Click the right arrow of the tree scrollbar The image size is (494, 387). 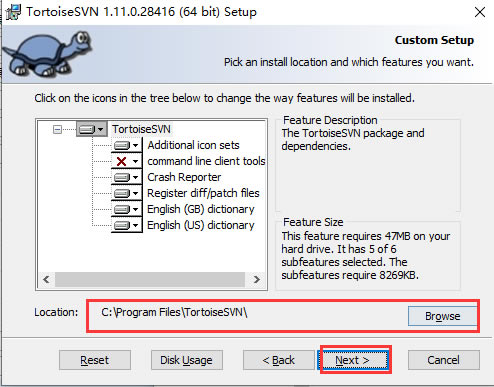pyautogui.click(x=256, y=279)
